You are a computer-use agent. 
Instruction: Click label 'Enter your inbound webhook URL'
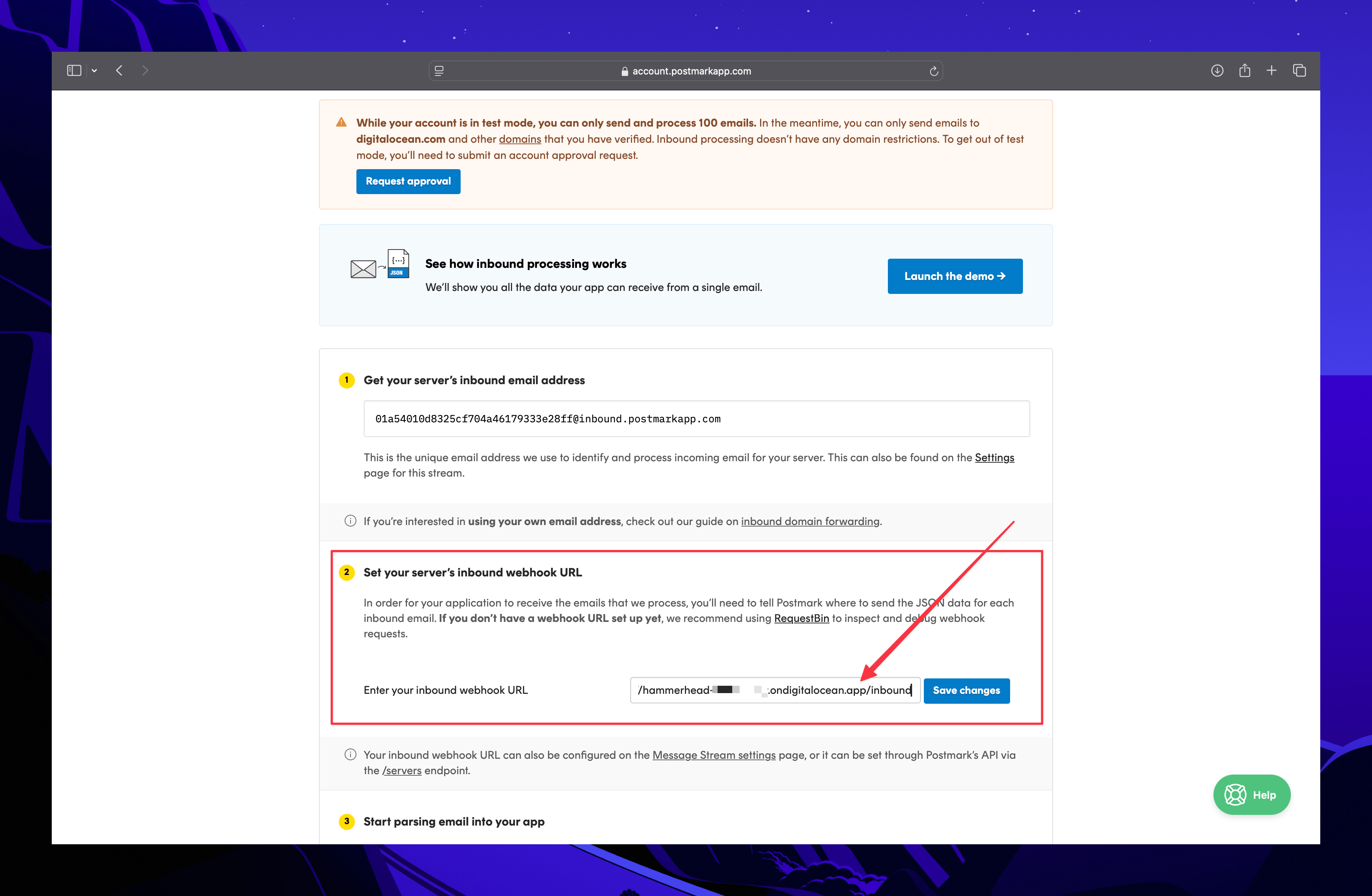pos(446,690)
